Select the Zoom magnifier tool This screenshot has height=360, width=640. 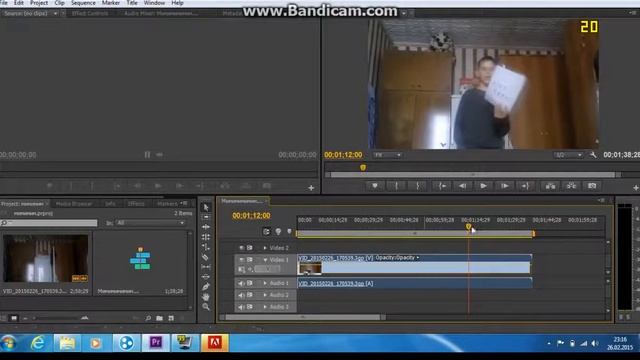tap(206, 307)
